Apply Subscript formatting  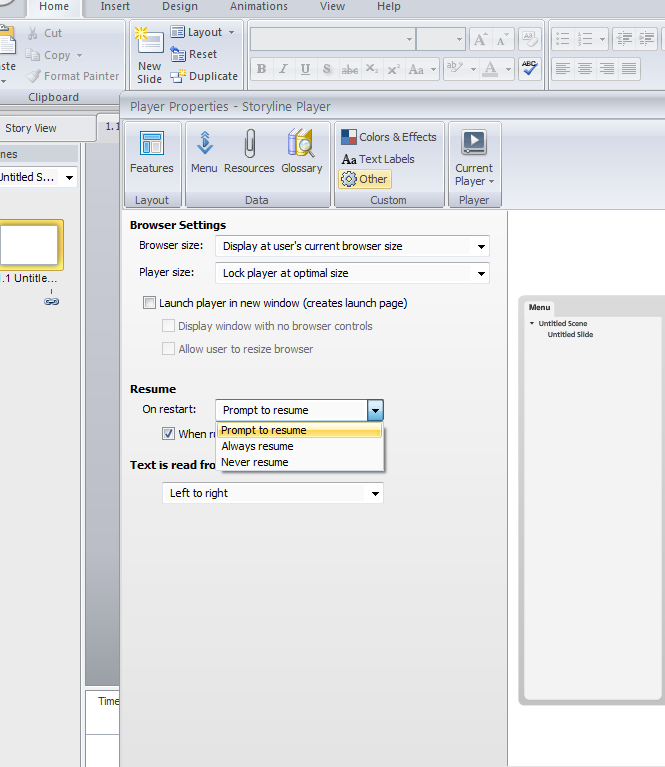372,69
